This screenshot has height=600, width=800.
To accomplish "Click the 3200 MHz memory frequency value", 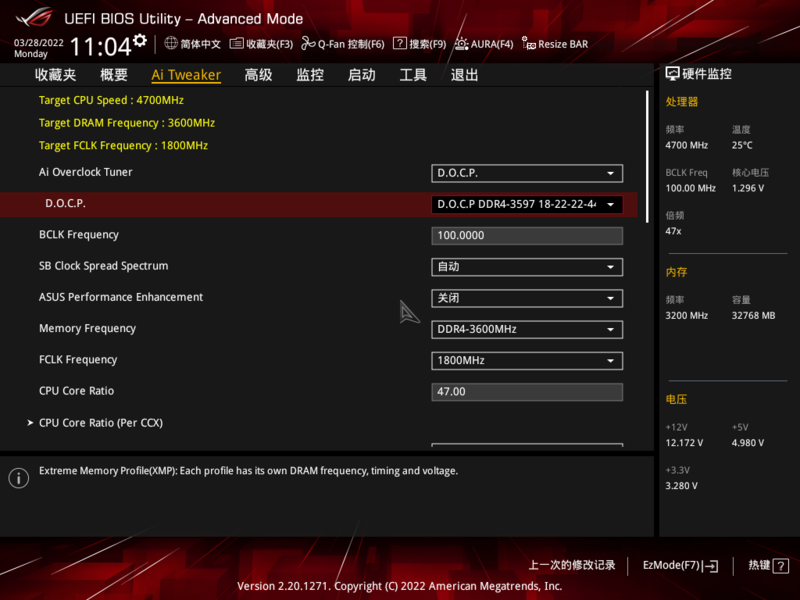I will [687, 316].
